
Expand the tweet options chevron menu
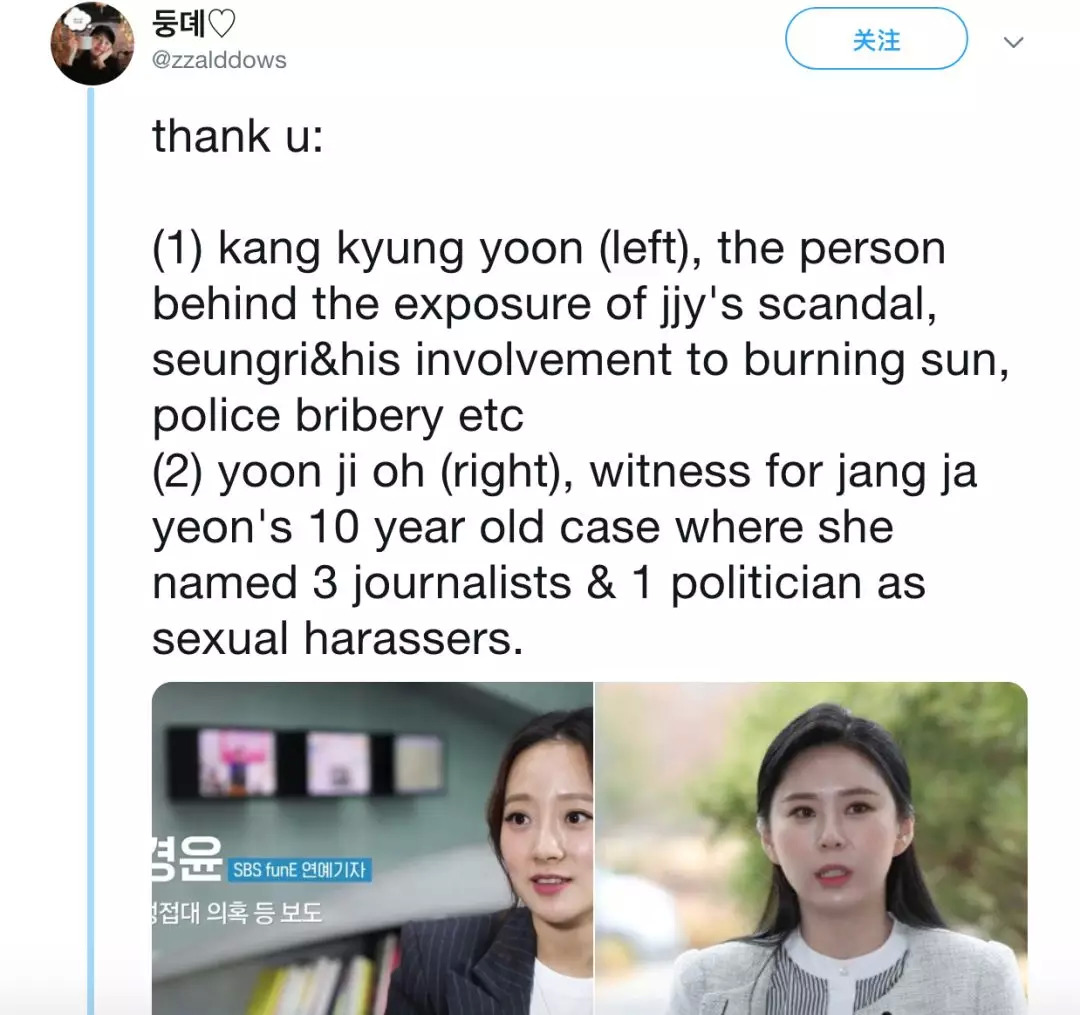coord(1013,43)
